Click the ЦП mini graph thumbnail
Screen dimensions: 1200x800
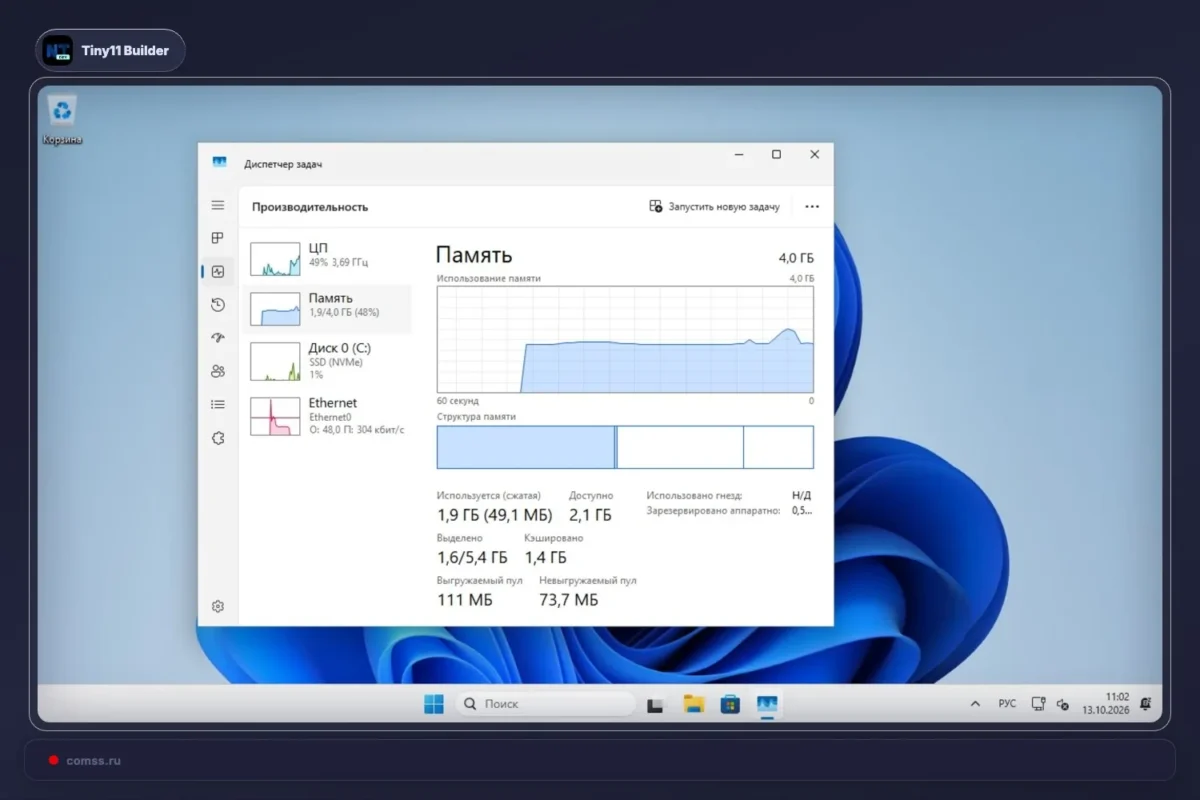[275, 258]
